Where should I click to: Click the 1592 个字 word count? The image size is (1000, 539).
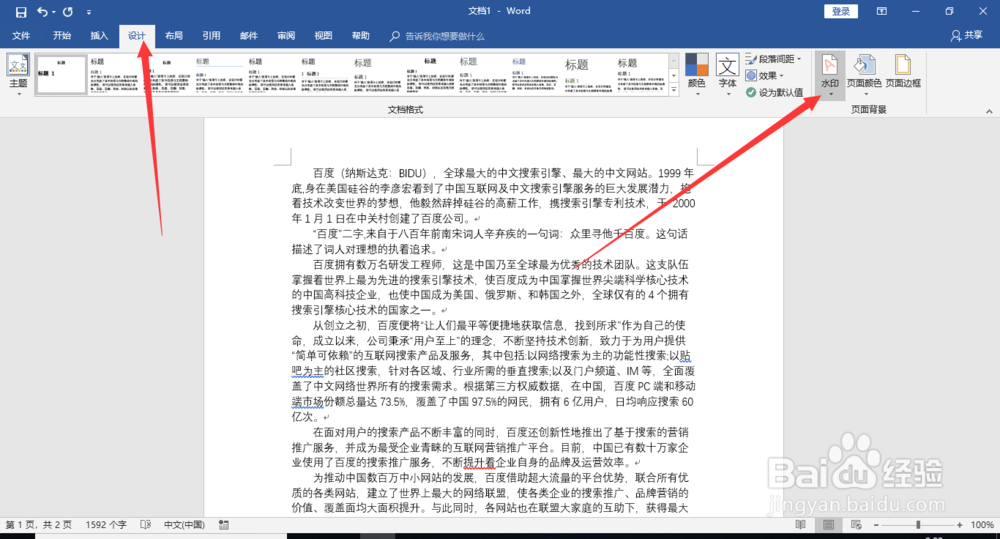tap(106, 525)
